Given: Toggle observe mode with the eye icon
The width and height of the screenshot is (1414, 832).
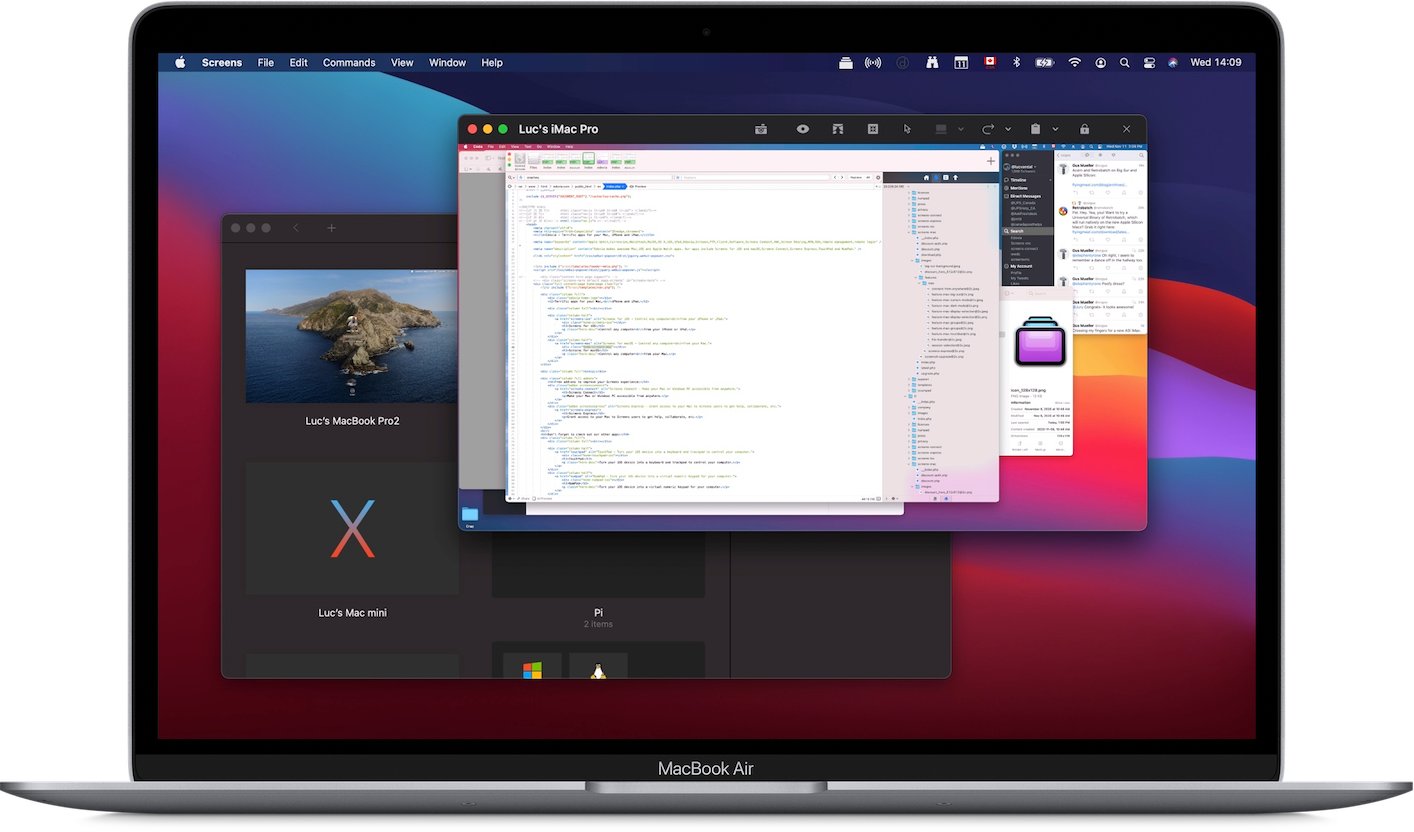Looking at the screenshot, I should point(802,129).
